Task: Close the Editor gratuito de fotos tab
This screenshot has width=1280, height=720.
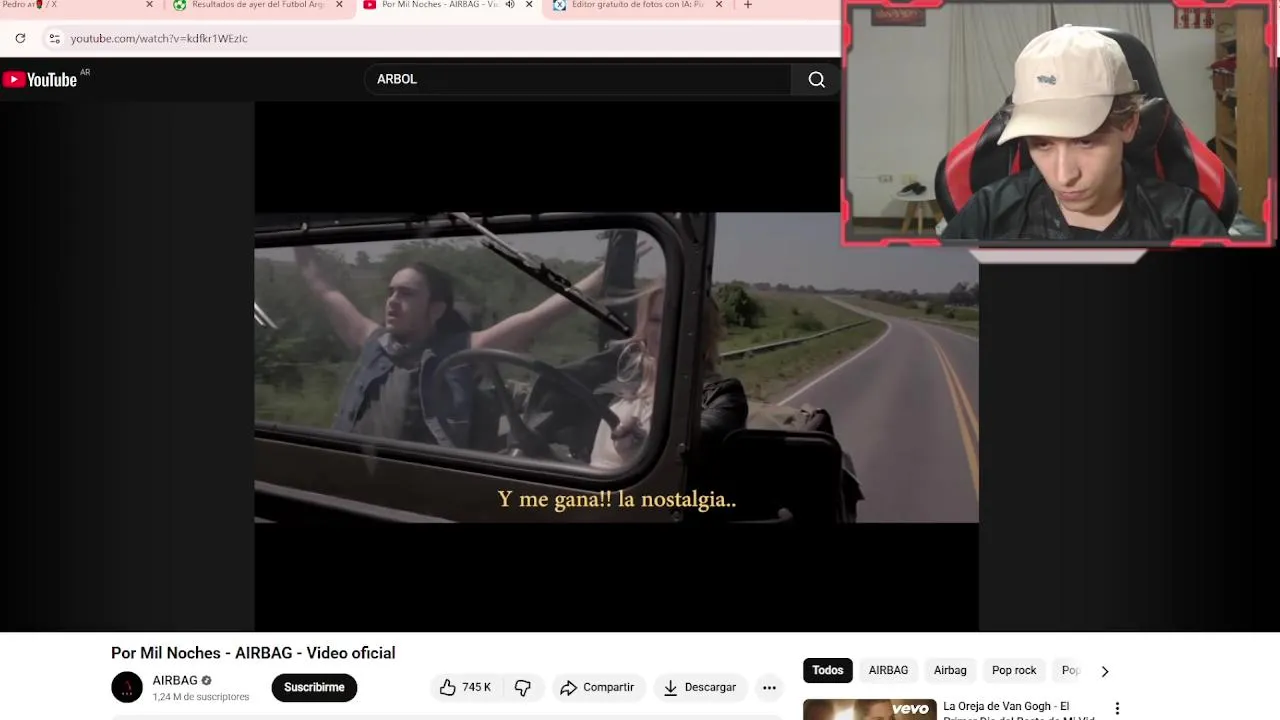Action: [718, 5]
